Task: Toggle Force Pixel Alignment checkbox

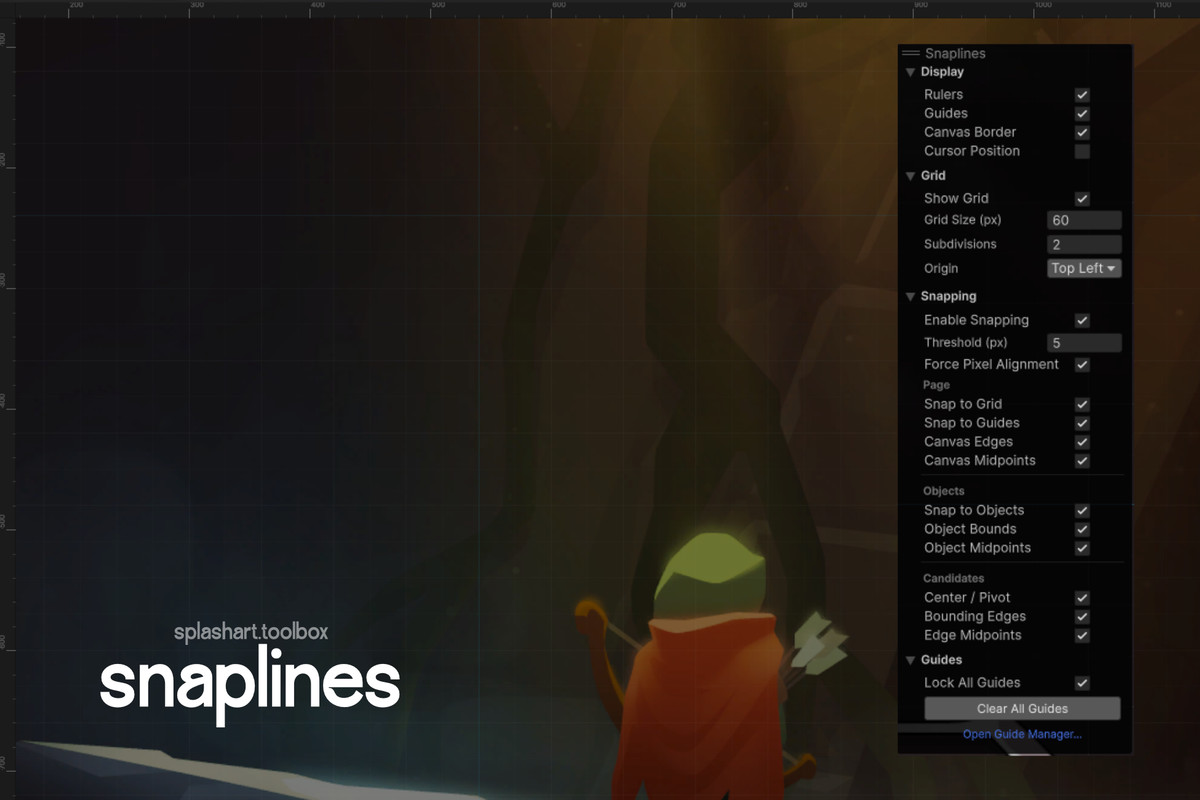Action: tap(1082, 365)
